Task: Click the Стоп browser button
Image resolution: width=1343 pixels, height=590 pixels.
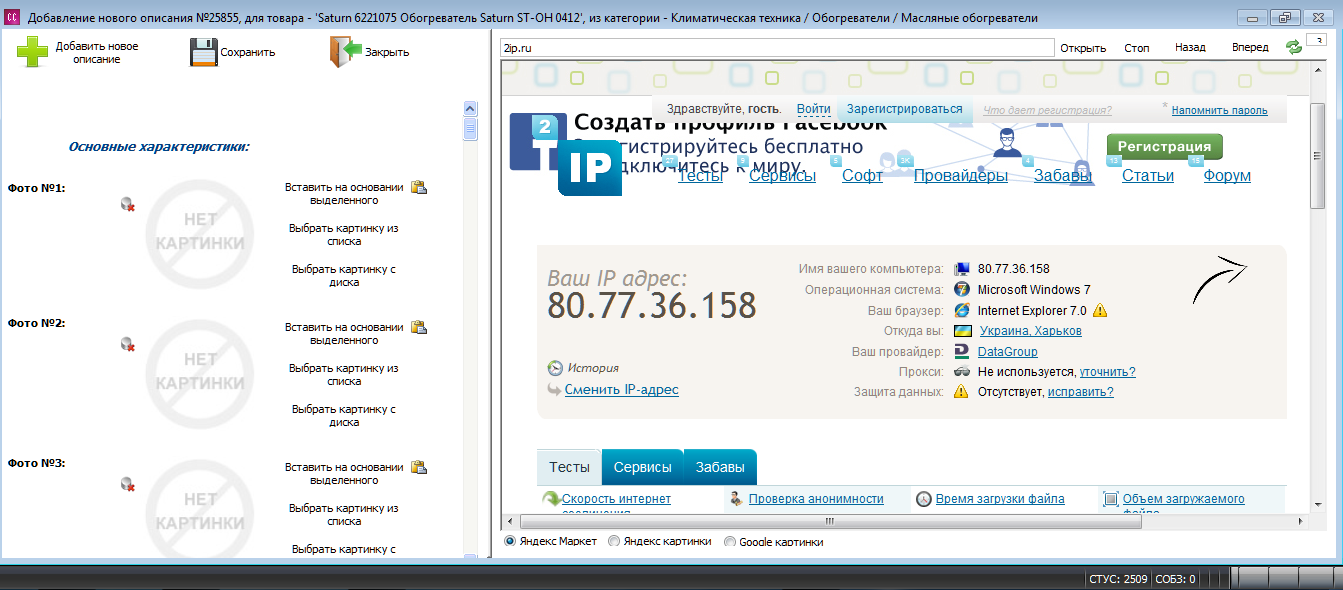Action: click(1137, 48)
